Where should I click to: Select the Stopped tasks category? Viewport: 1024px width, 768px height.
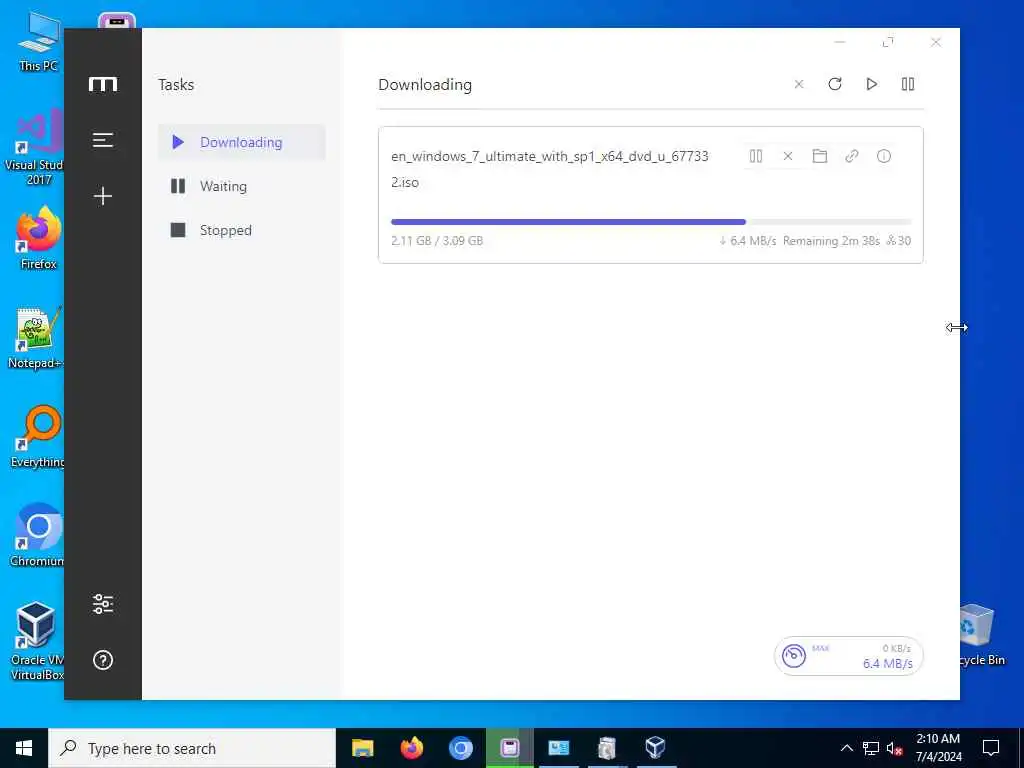point(242,230)
